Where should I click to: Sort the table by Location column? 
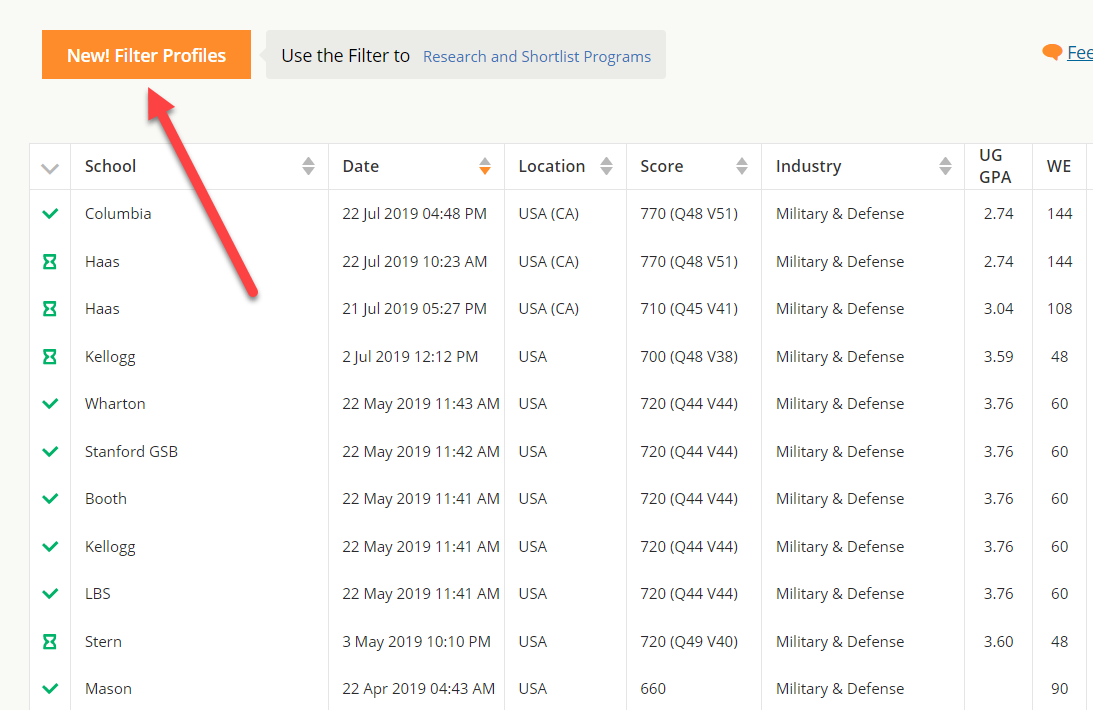606,166
